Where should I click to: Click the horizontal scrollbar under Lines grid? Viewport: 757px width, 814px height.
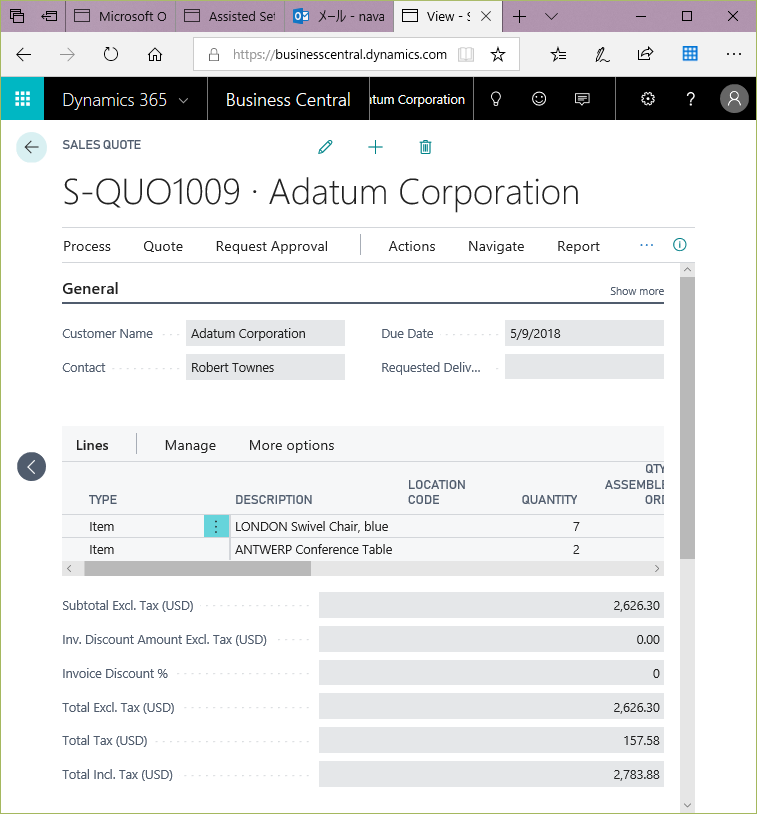(197, 568)
